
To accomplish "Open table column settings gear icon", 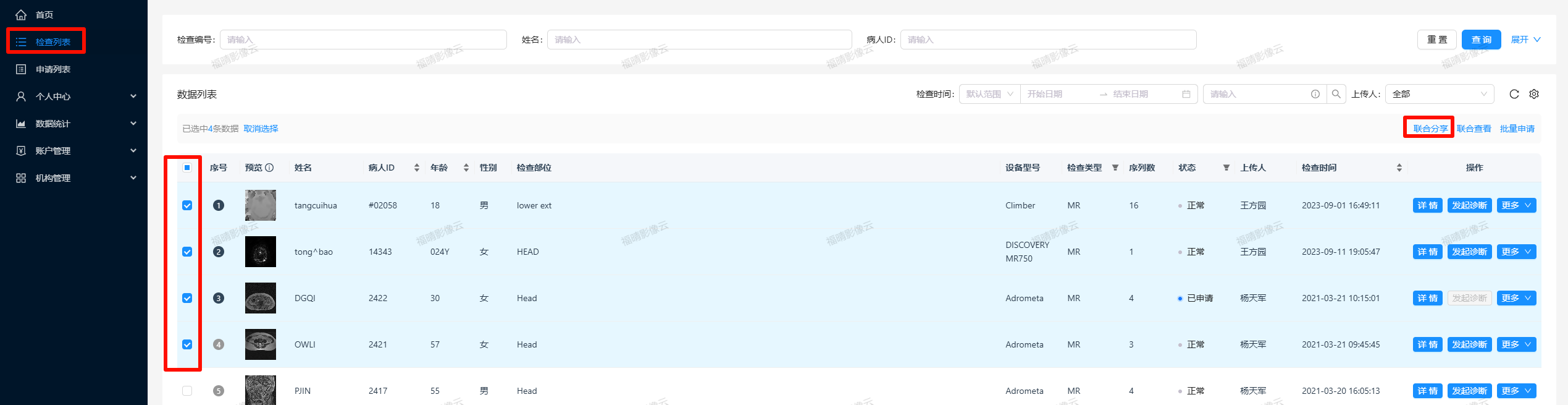I will pyautogui.click(x=1533, y=94).
